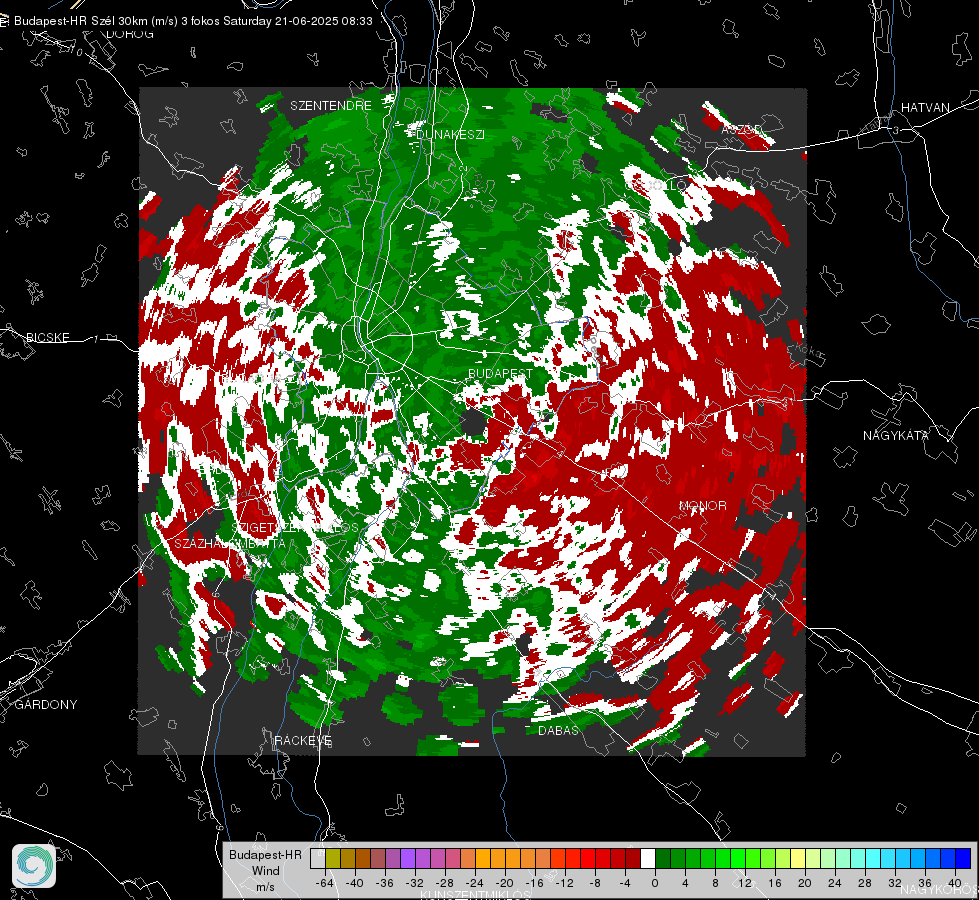Pick the olive -64 m/s legend swatch
Image resolution: width=979 pixels, height=900 pixels.
(333, 858)
